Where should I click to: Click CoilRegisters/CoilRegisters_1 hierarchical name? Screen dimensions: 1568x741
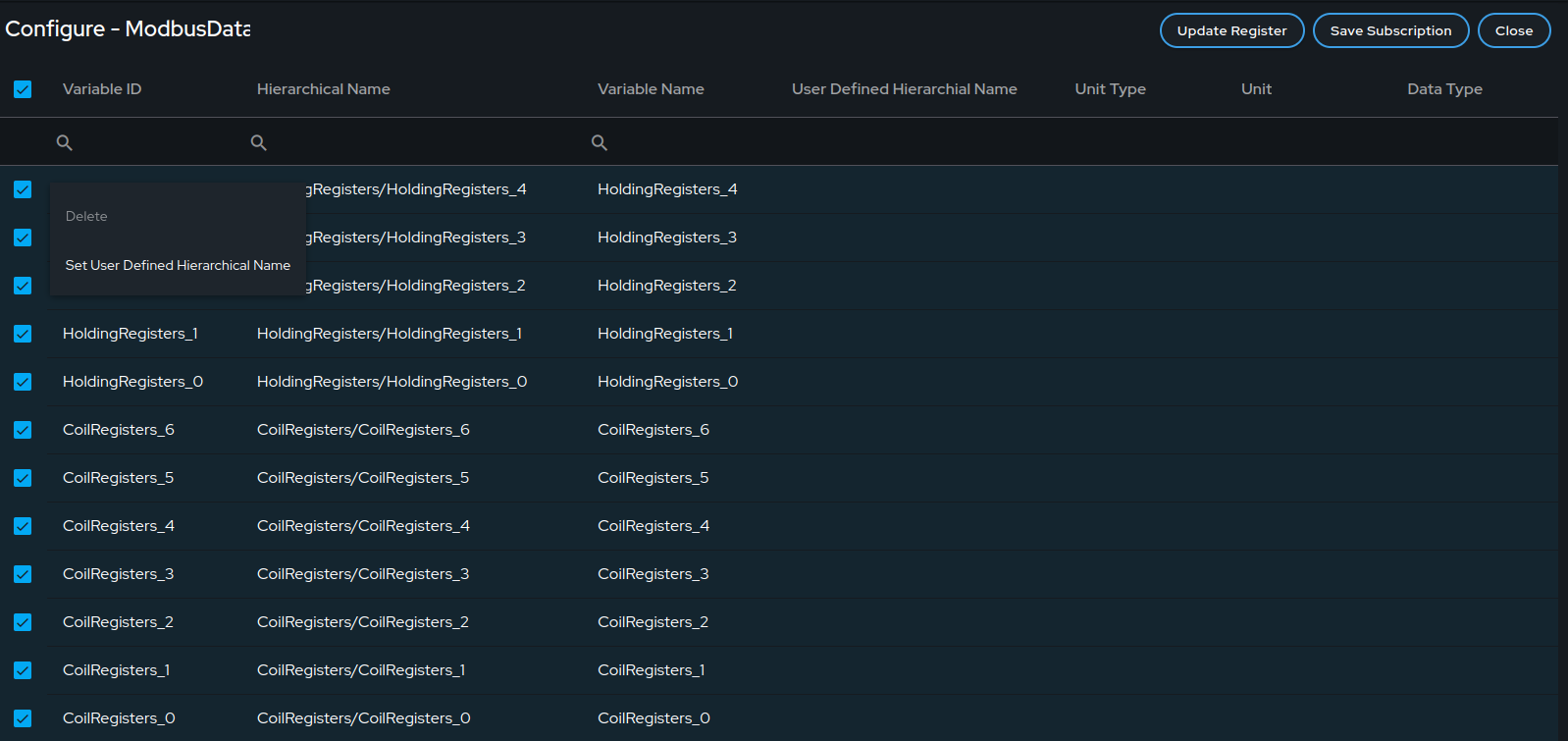tap(361, 670)
